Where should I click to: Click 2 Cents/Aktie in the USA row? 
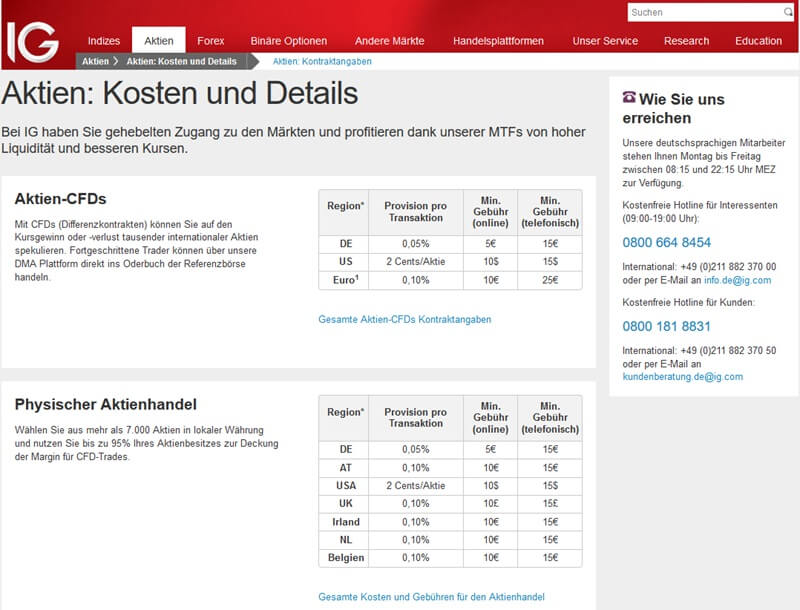[415, 486]
